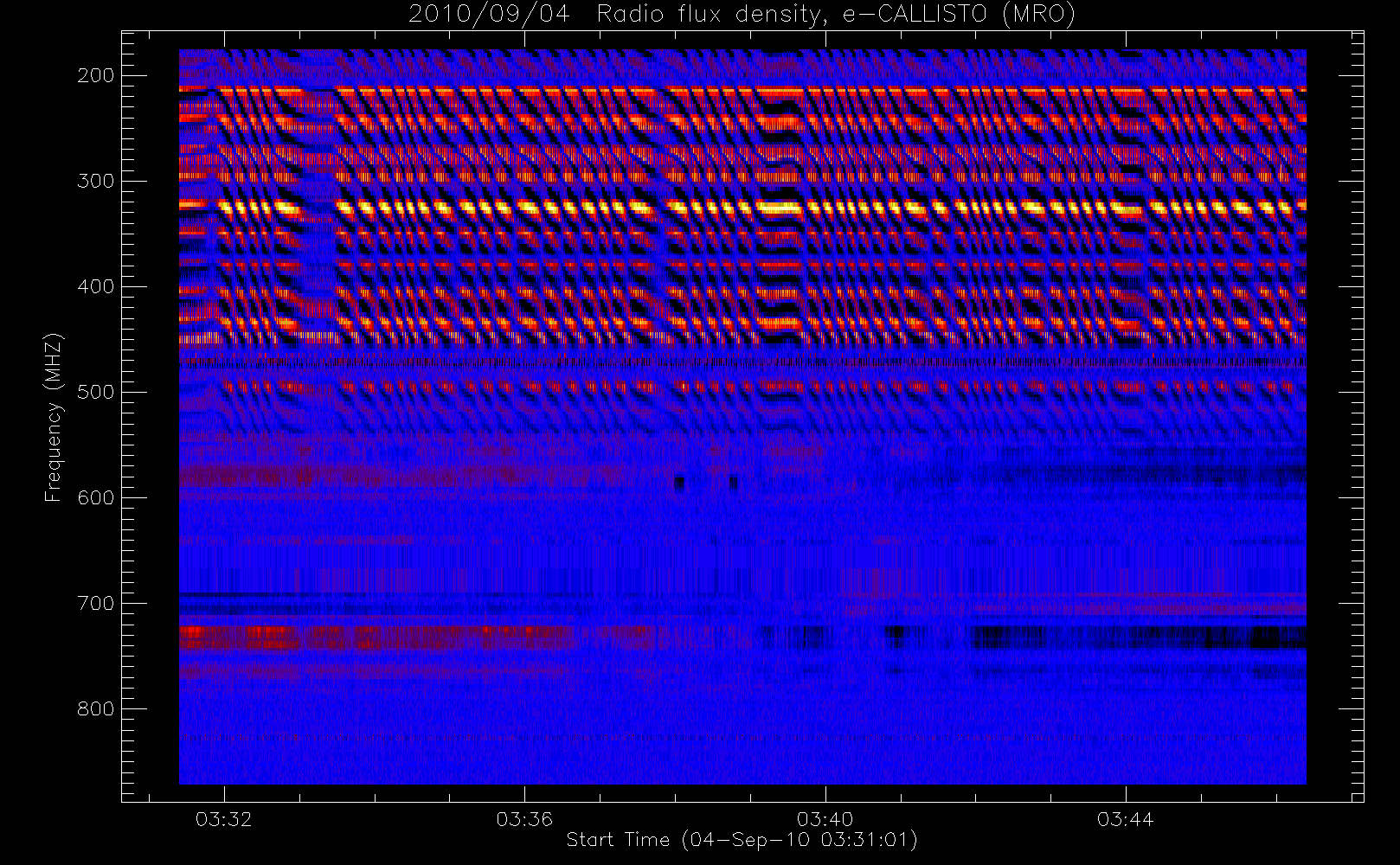The height and width of the screenshot is (865, 1400).
Task: Click the spectrogram data area
Action: [742, 417]
